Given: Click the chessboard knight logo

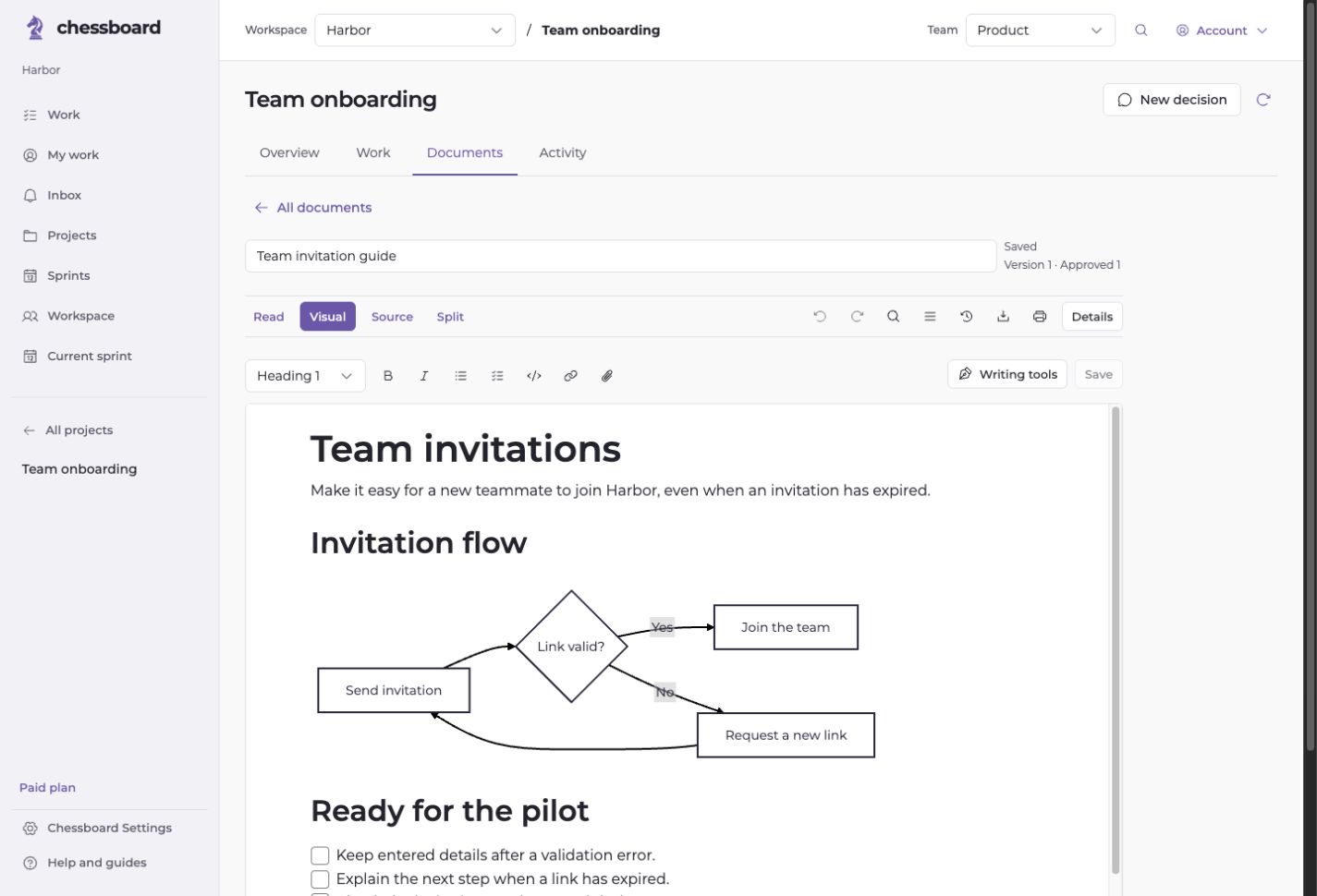Looking at the screenshot, I should [35, 28].
